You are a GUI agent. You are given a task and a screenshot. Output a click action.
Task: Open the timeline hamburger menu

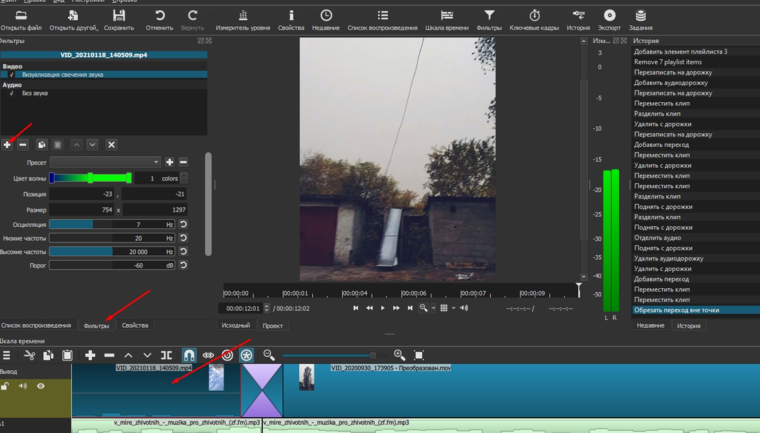pyautogui.click(x=7, y=355)
